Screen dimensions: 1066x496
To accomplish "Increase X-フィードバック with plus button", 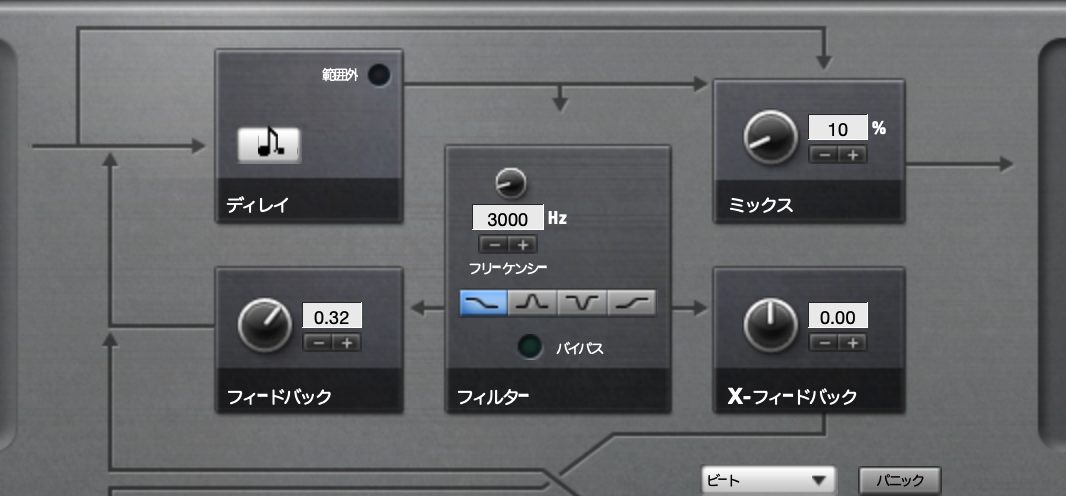I will click(853, 342).
